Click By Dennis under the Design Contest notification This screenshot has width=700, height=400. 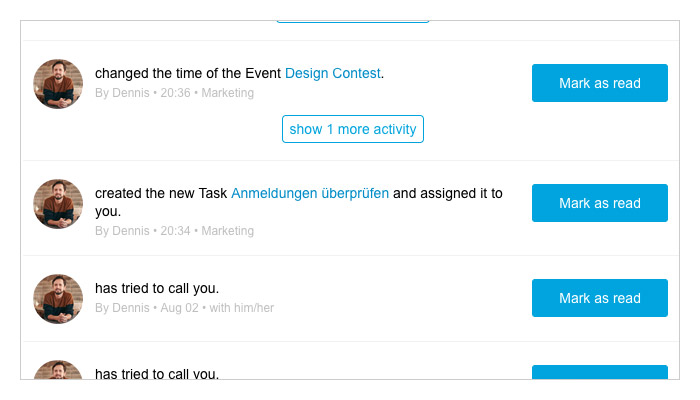(x=122, y=93)
